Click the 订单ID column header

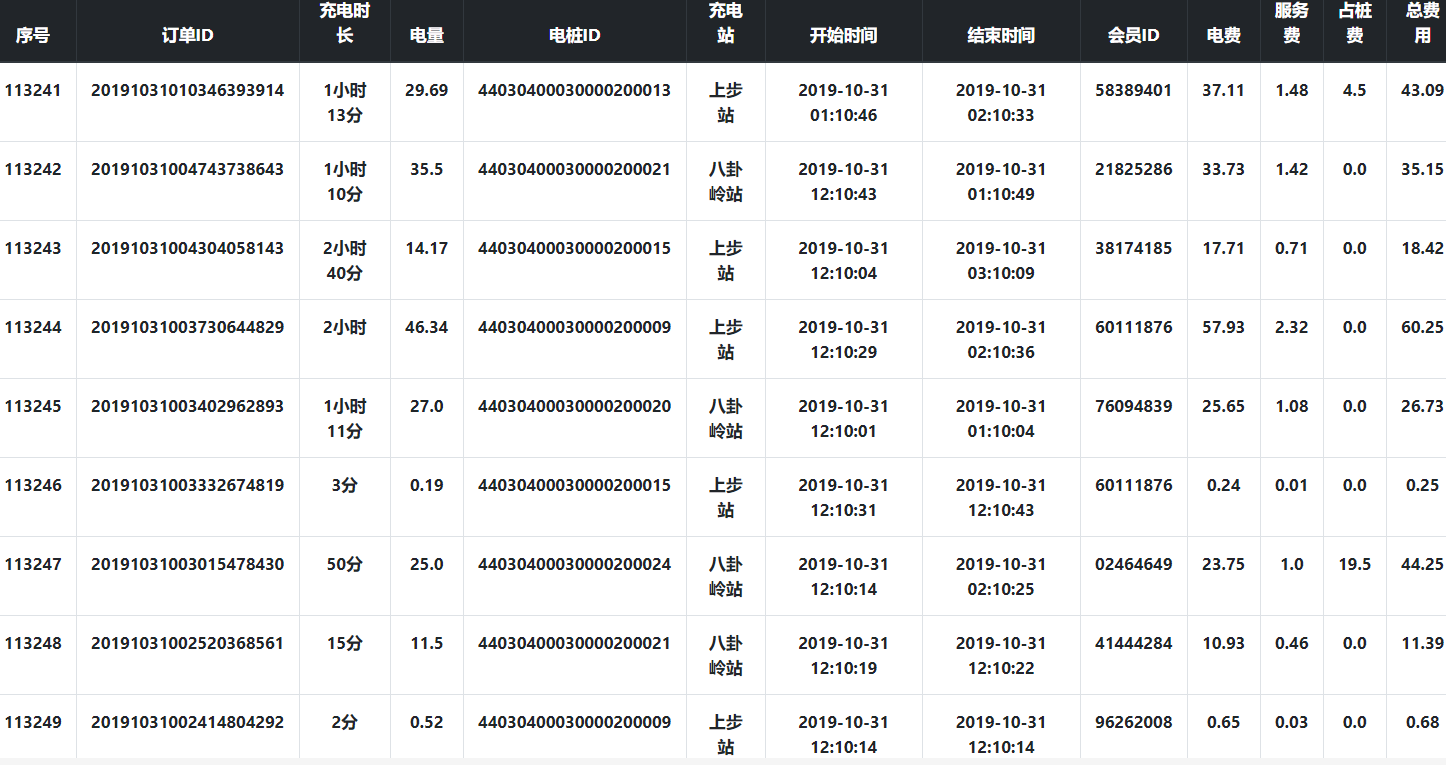(187, 35)
